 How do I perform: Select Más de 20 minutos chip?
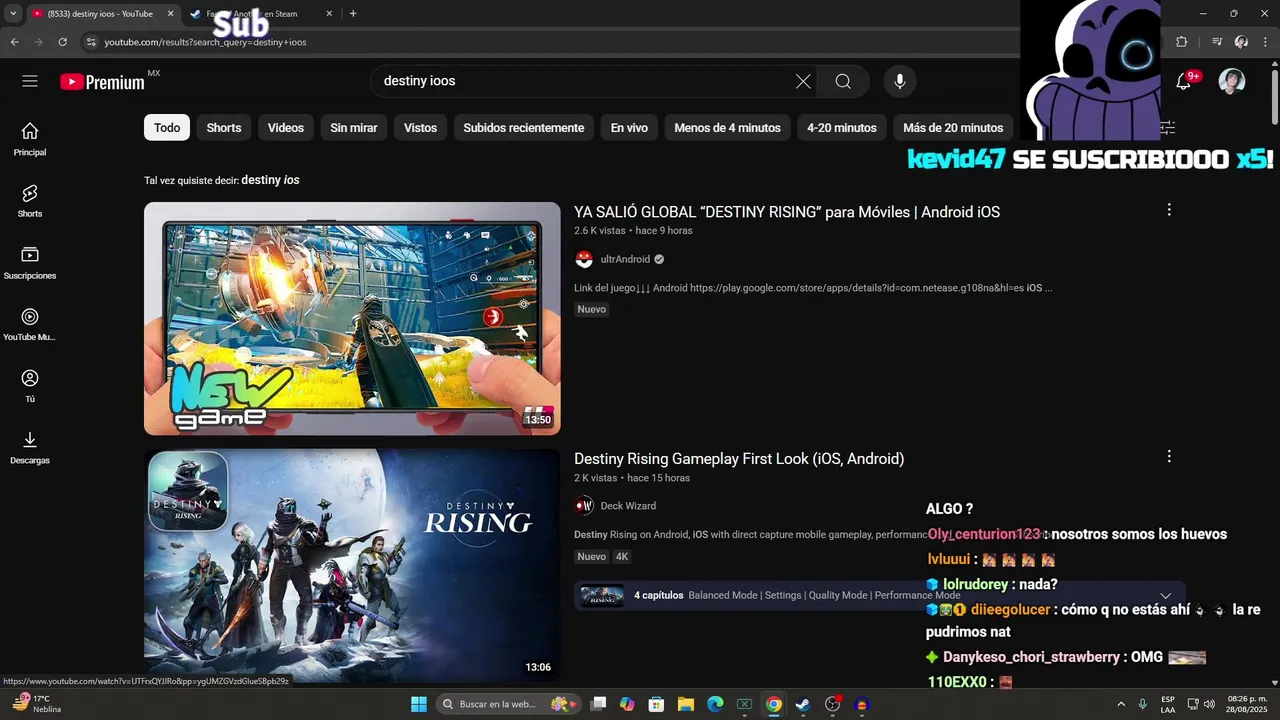(x=953, y=128)
